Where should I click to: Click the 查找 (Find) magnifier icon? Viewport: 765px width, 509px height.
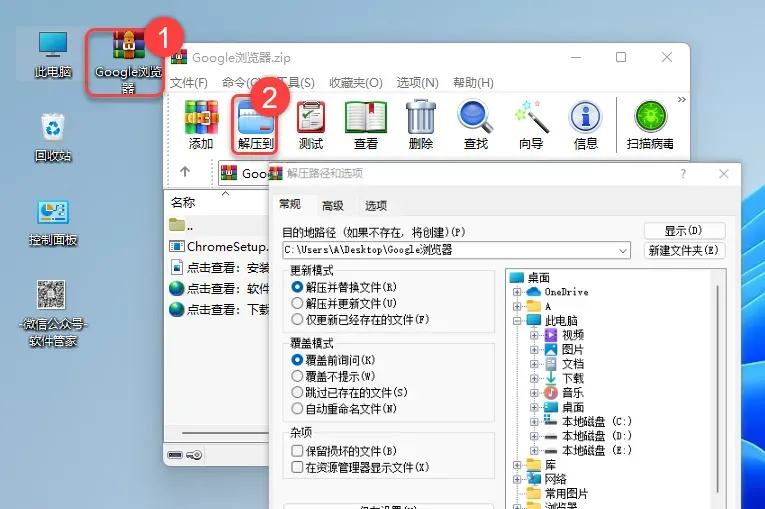tap(476, 124)
